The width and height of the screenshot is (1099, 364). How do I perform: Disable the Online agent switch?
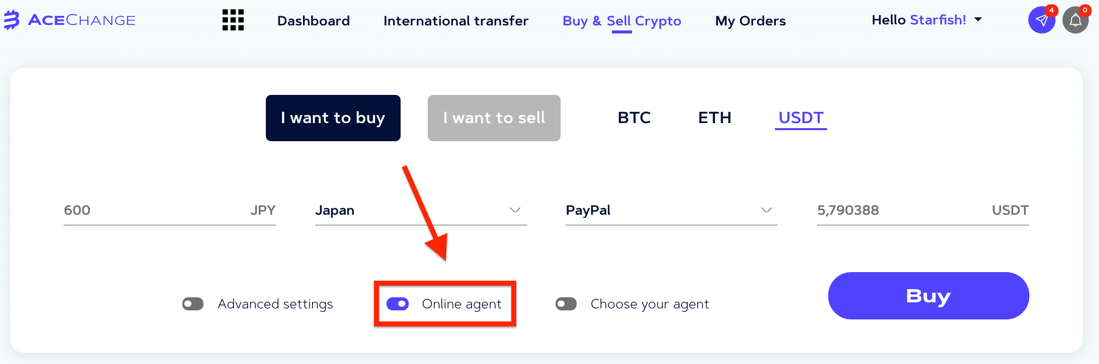pos(397,304)
